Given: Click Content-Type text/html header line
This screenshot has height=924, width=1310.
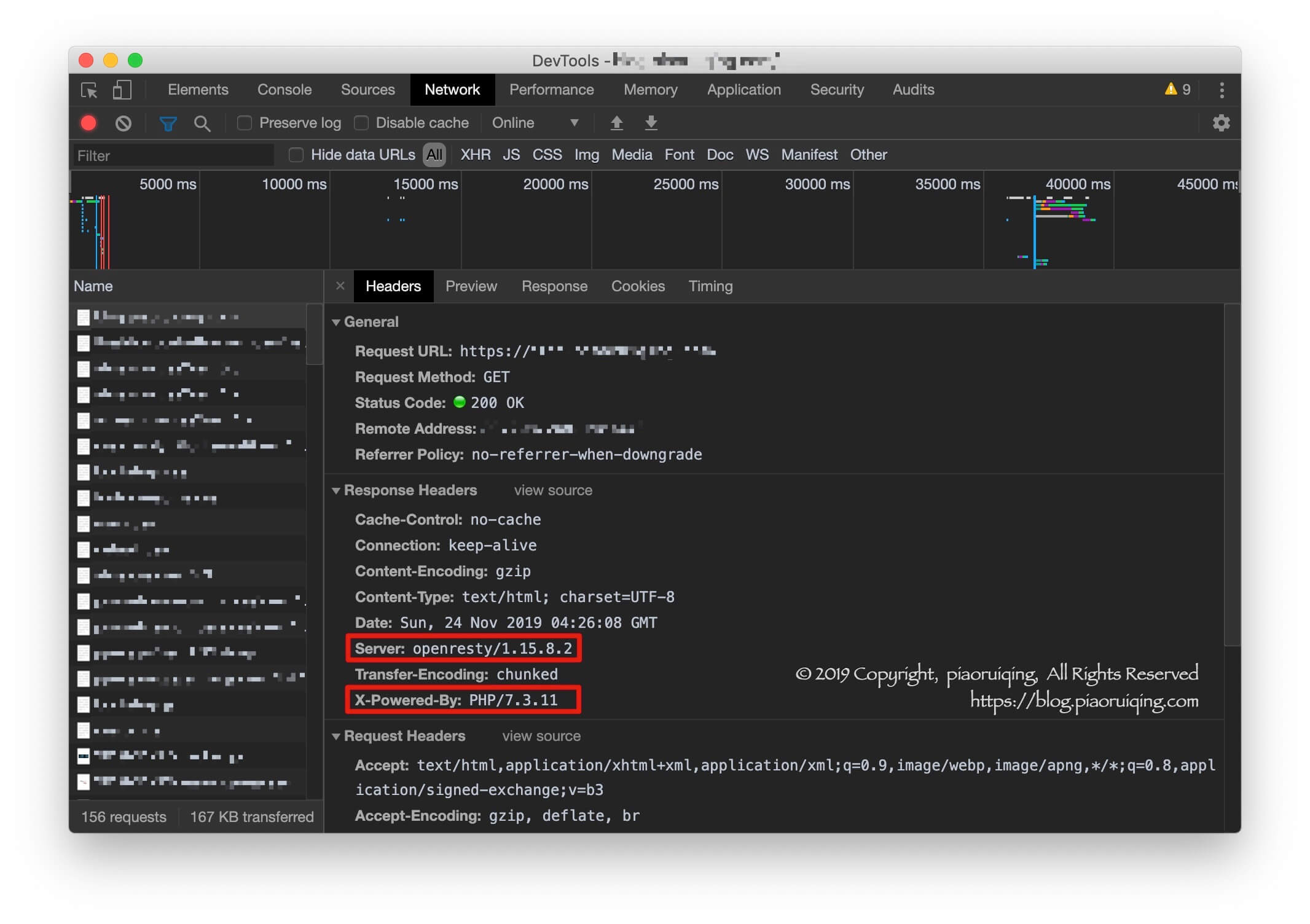Looking at the screenshot, I should click(514, 597).
